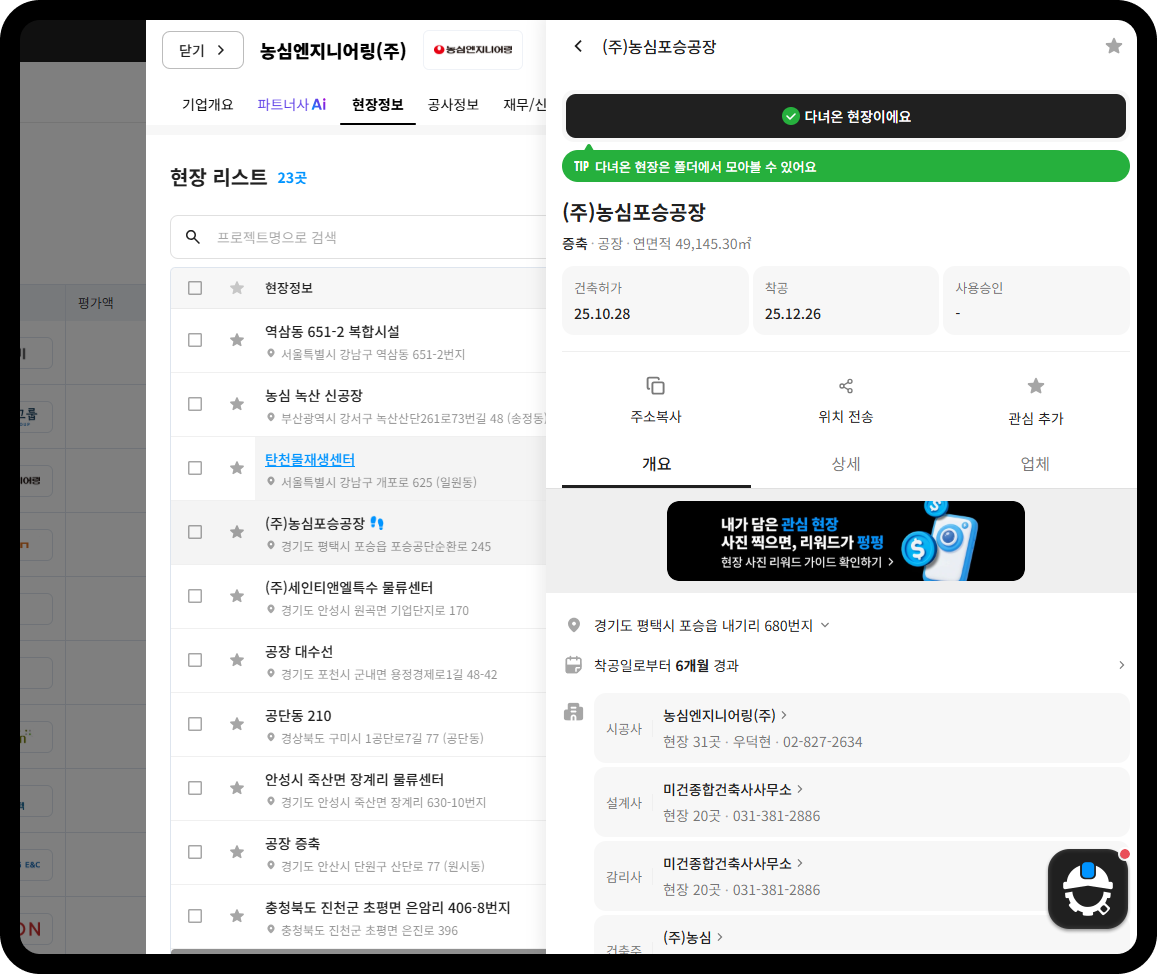Check the 공장 증축 checkbox

coord(195,852)
